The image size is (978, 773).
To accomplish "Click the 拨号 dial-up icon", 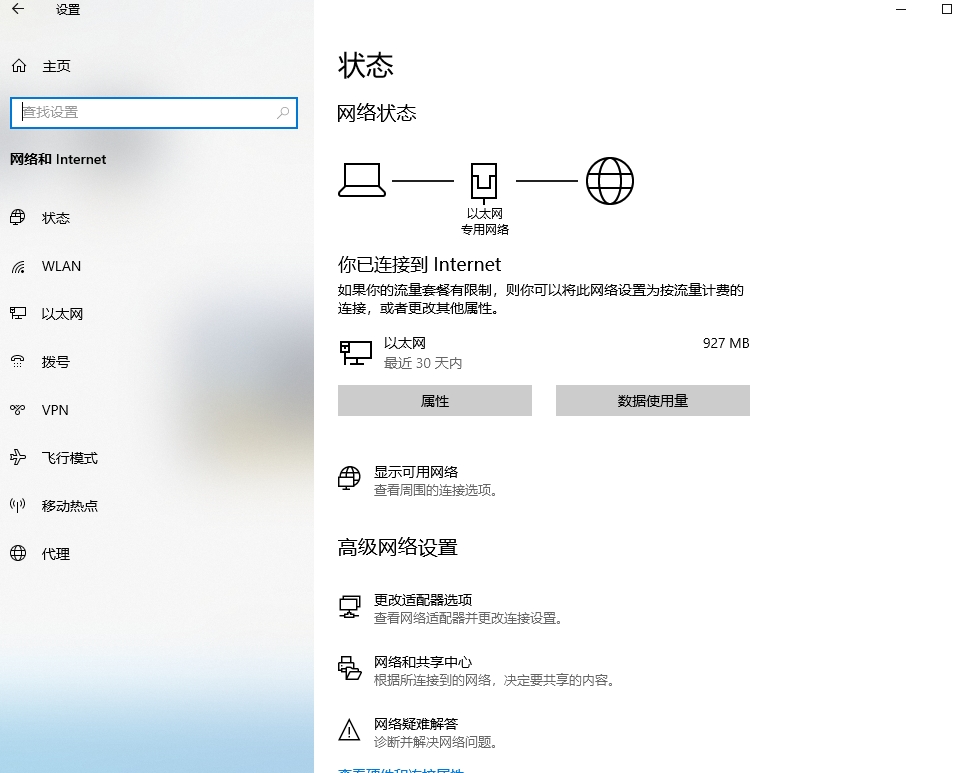I will tap(18, 361).
